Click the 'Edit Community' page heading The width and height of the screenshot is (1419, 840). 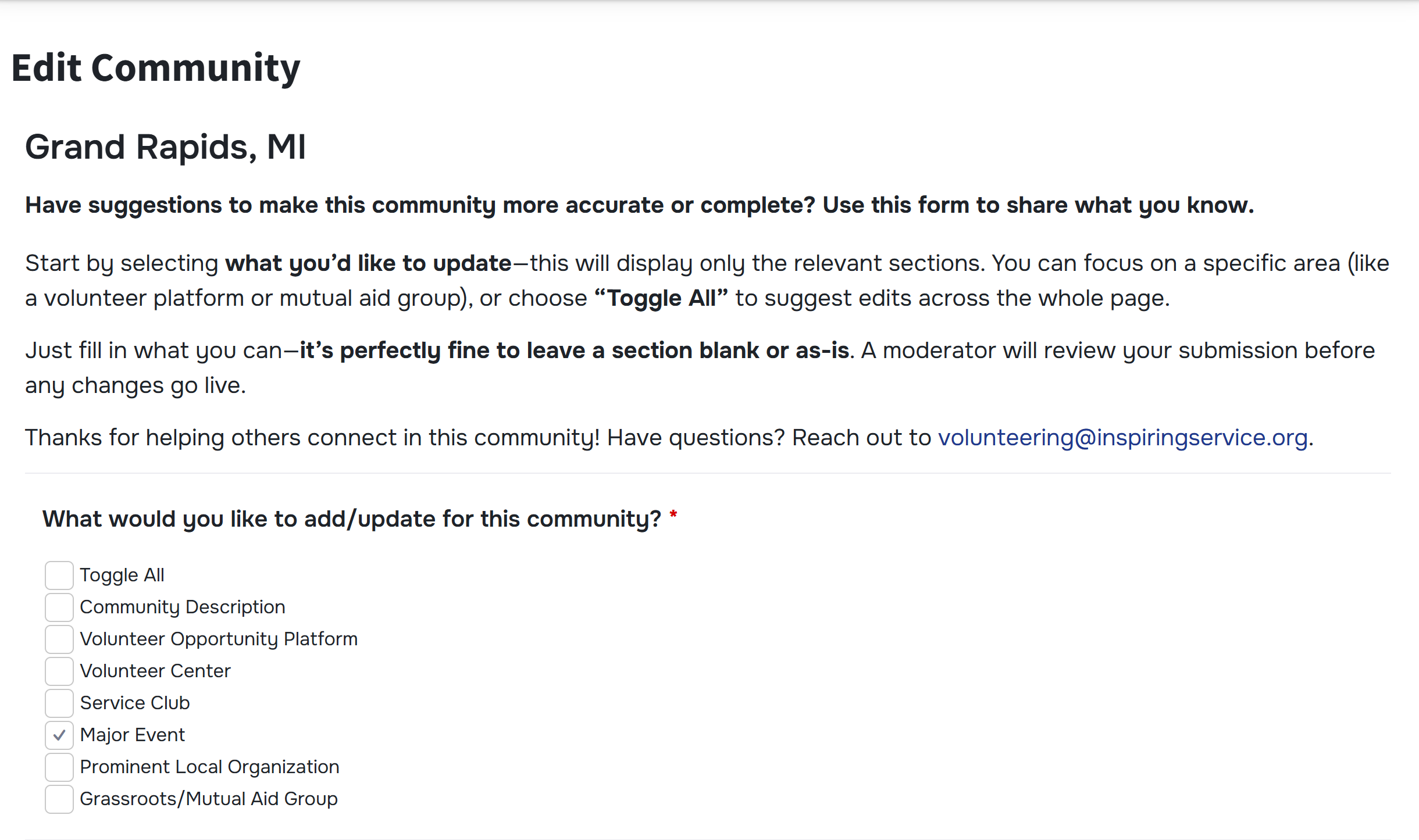pyautogui.click(x=156, y=68)
